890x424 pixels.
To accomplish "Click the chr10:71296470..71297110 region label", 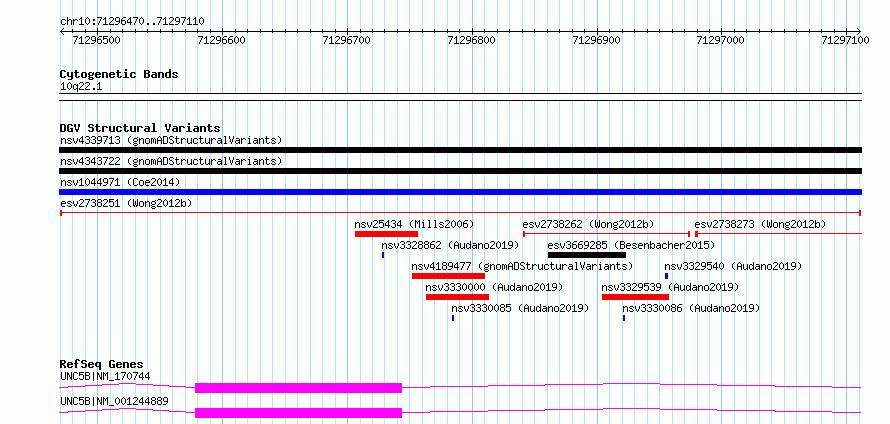I will pyautogui.click(x=132, y=22).
